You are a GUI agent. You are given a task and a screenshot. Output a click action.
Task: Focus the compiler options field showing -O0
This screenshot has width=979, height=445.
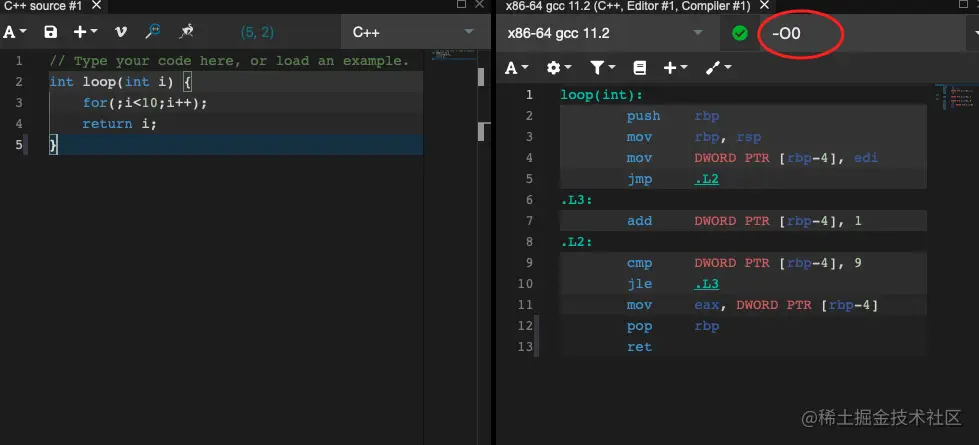862,33
